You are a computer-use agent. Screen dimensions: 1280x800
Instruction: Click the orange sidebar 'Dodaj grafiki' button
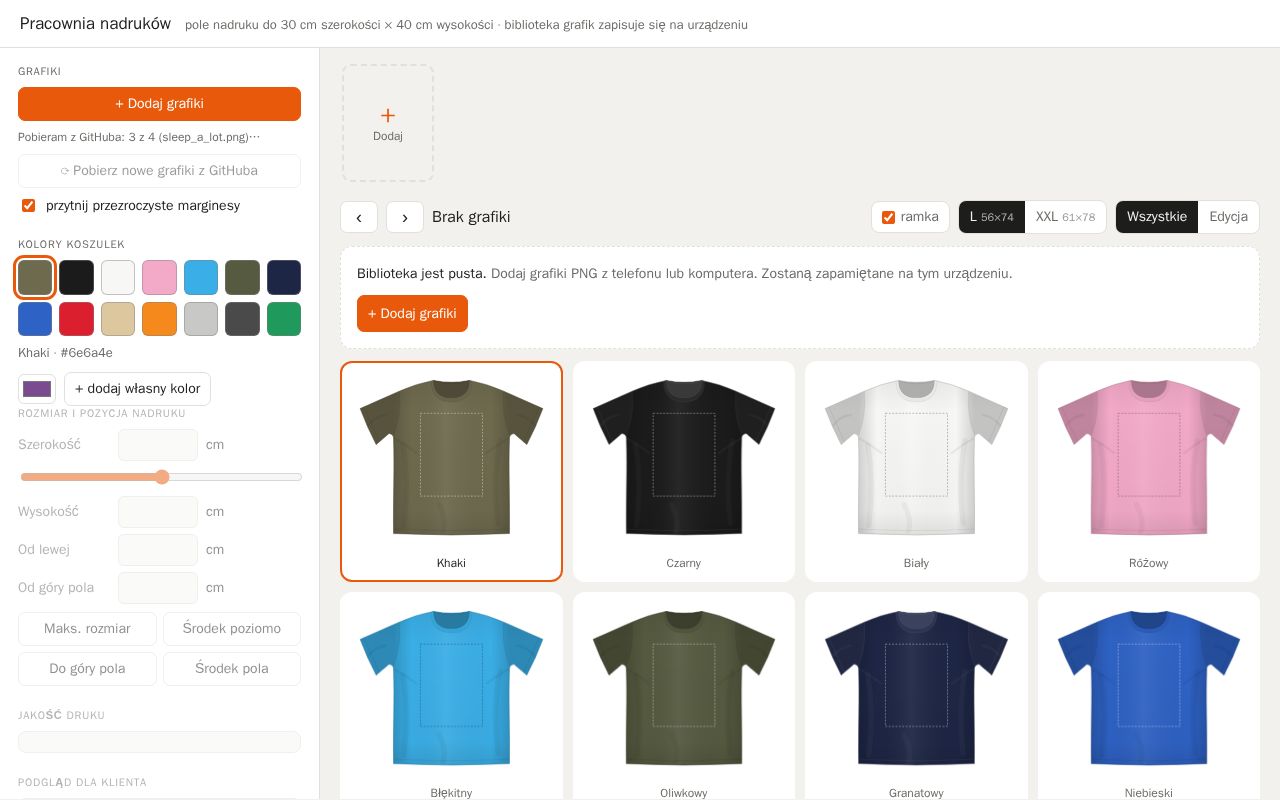pyautogui.click(x=159, y=104)
